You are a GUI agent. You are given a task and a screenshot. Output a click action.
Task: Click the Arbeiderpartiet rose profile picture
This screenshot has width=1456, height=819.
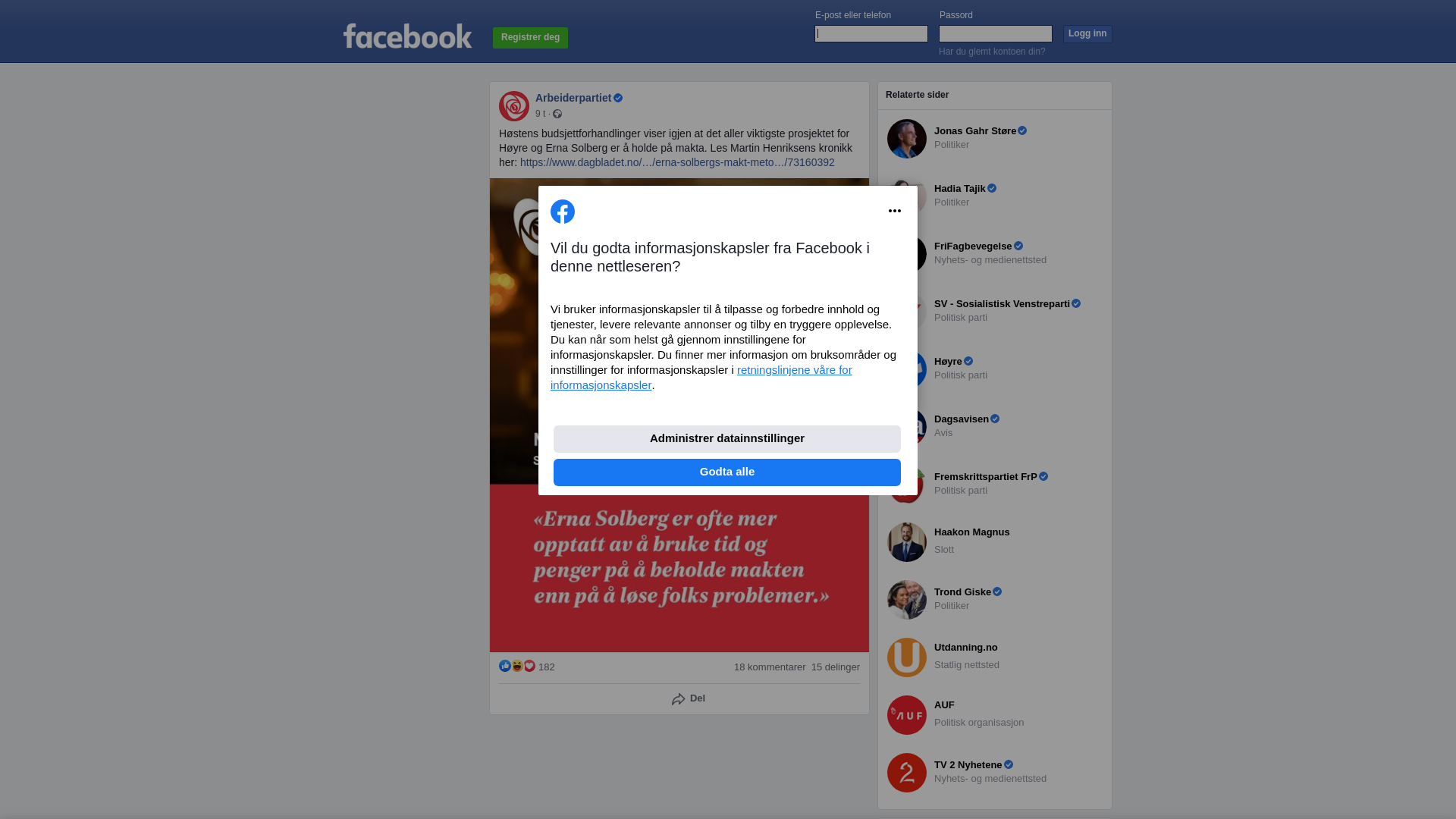point(514,106)
